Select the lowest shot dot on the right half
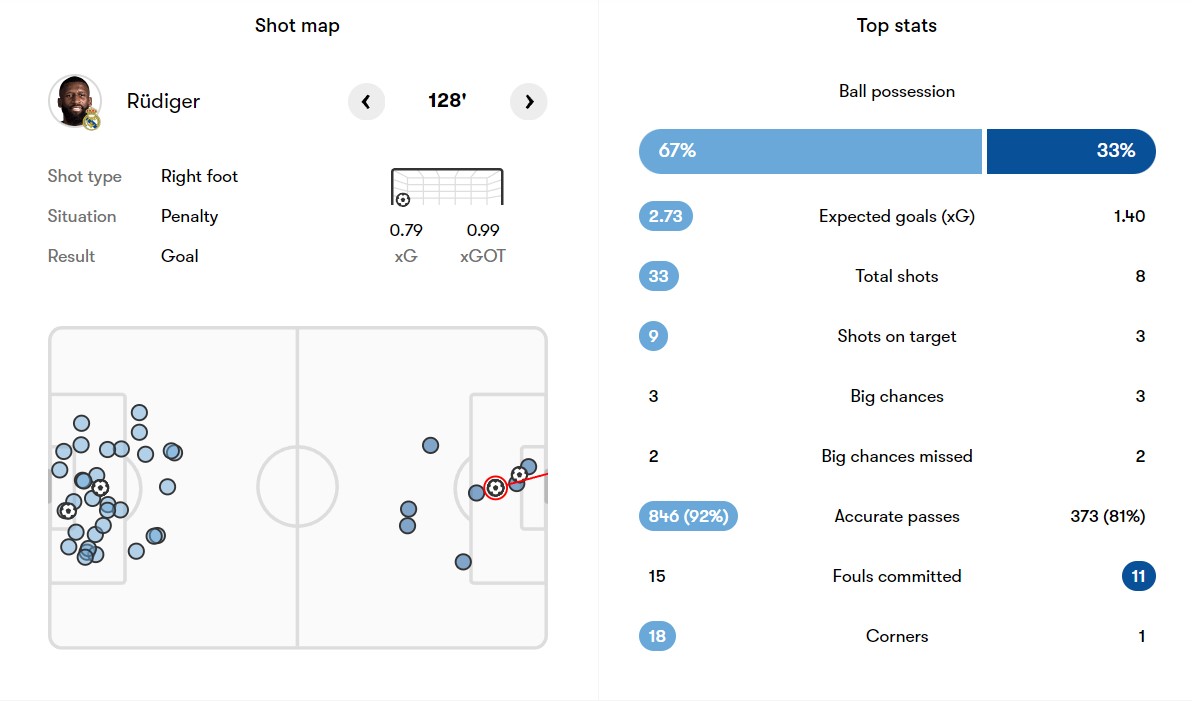The height and width of the screenshot is (702, 1192). coord(463,562)
